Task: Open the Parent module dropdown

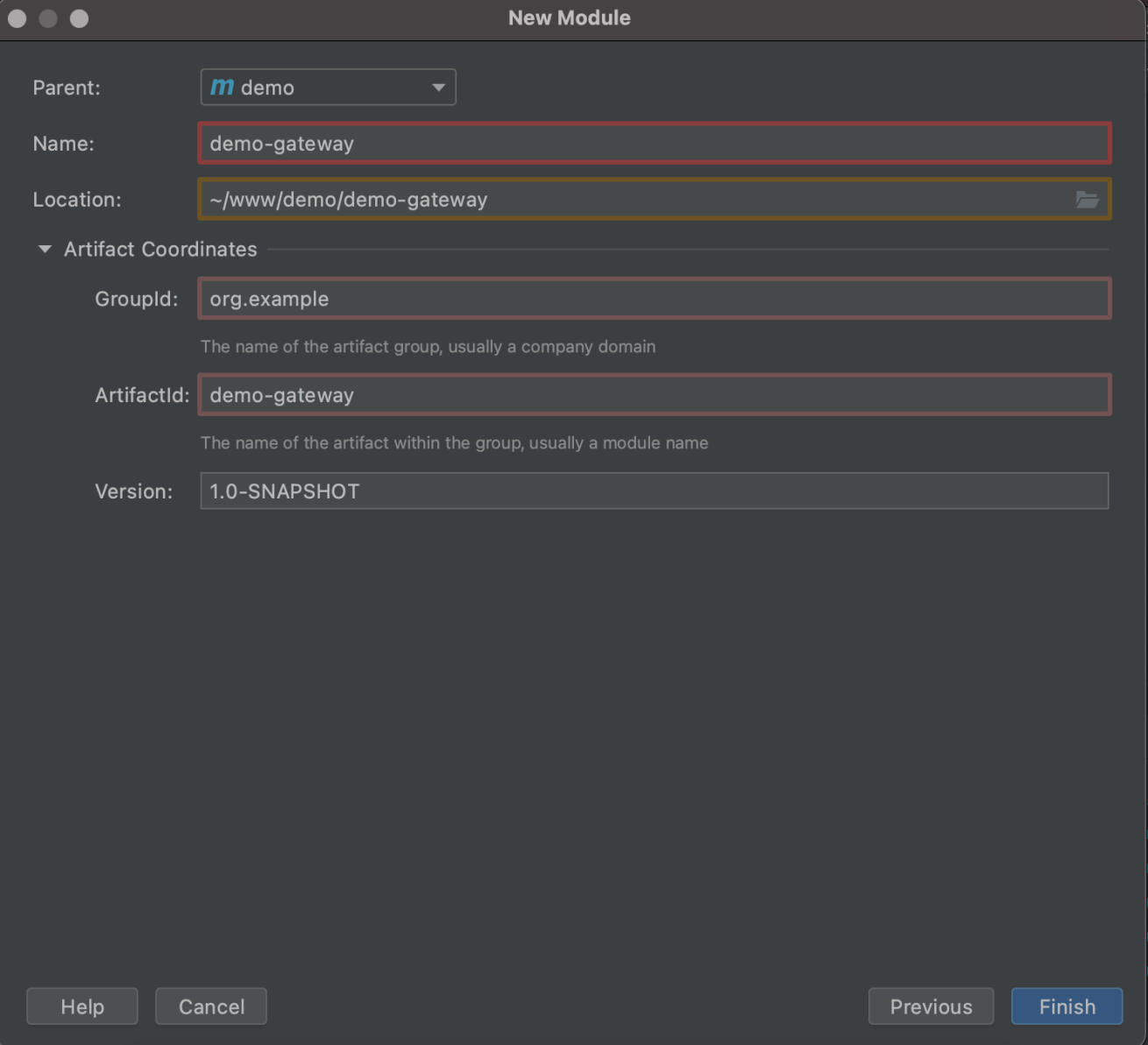Action: click(328, 88)
